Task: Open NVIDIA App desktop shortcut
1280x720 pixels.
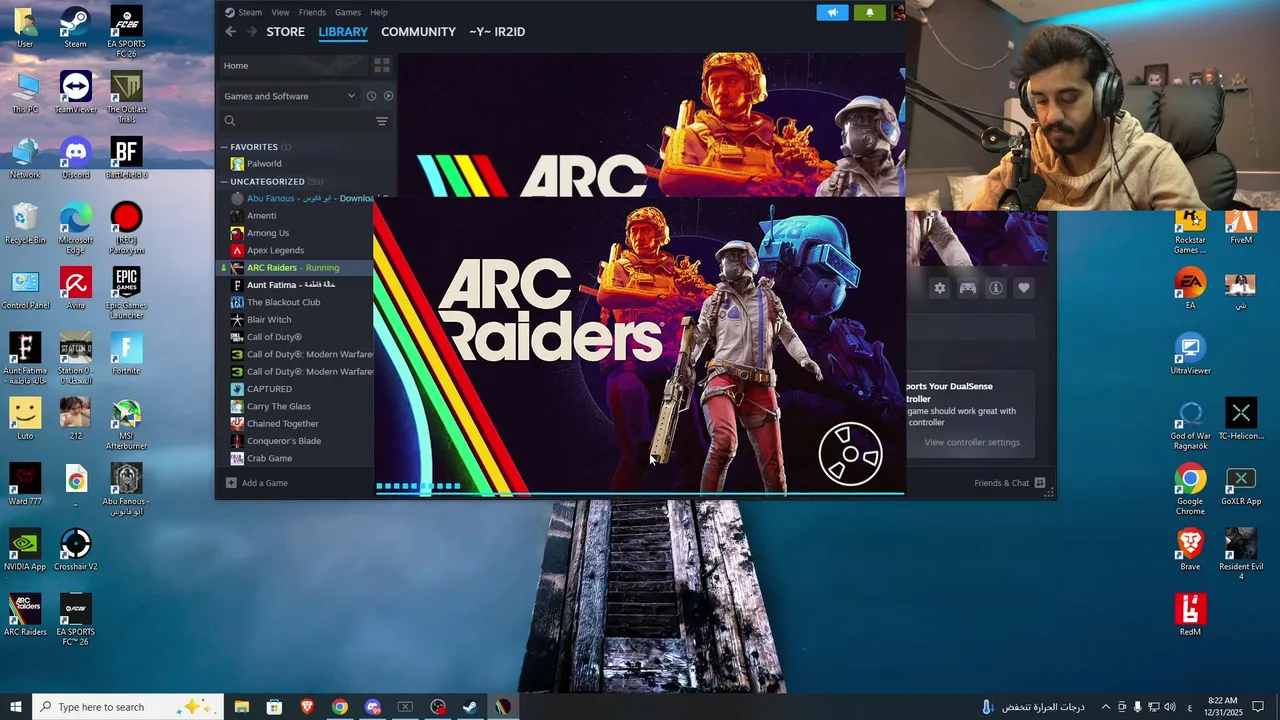Action: 25,549
